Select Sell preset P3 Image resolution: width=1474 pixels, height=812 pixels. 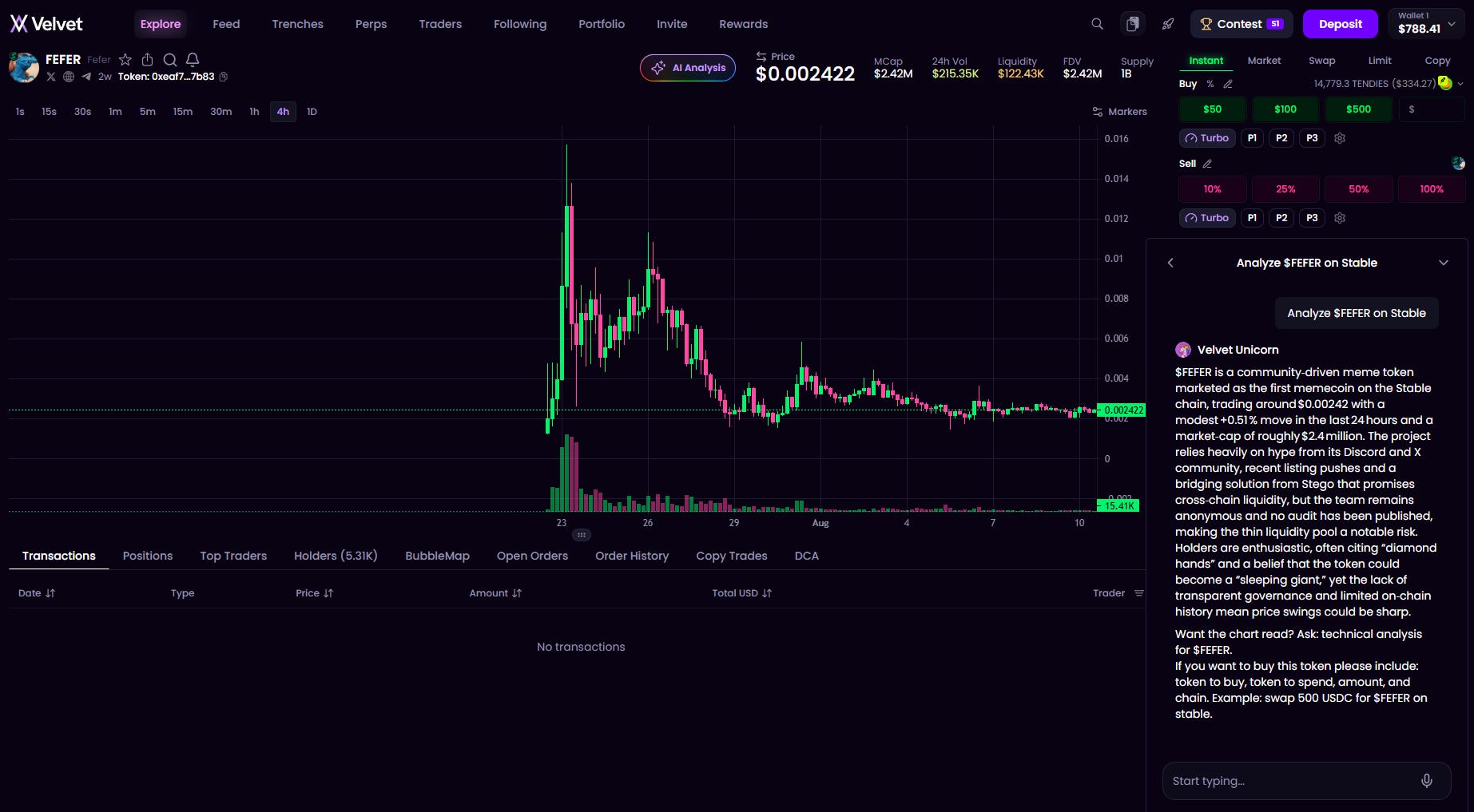tap(1312, 218)
